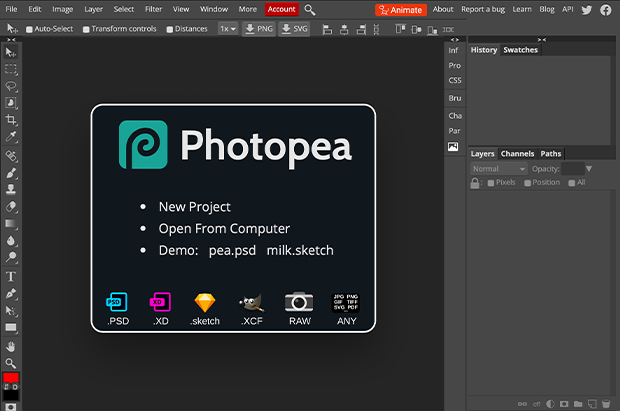620x411 pixels.
Task: Open the File menu
Action: coord(11,9)
